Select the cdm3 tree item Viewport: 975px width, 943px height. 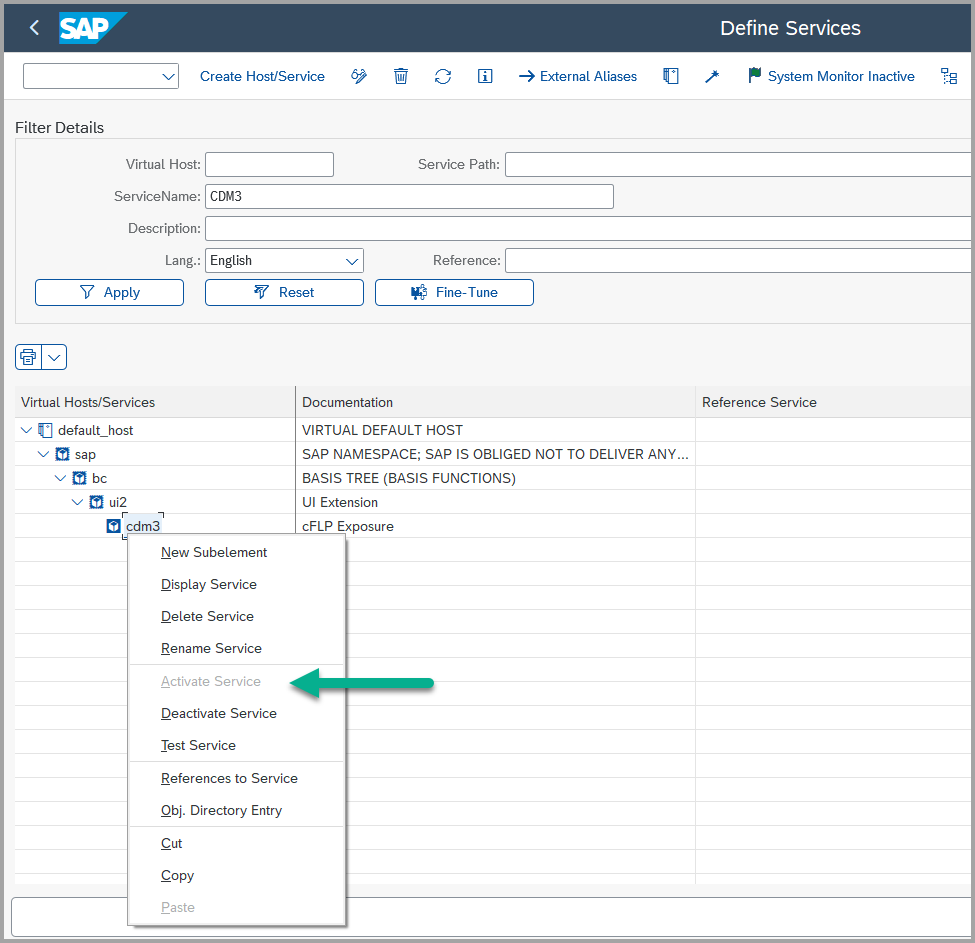click(143, 526)
